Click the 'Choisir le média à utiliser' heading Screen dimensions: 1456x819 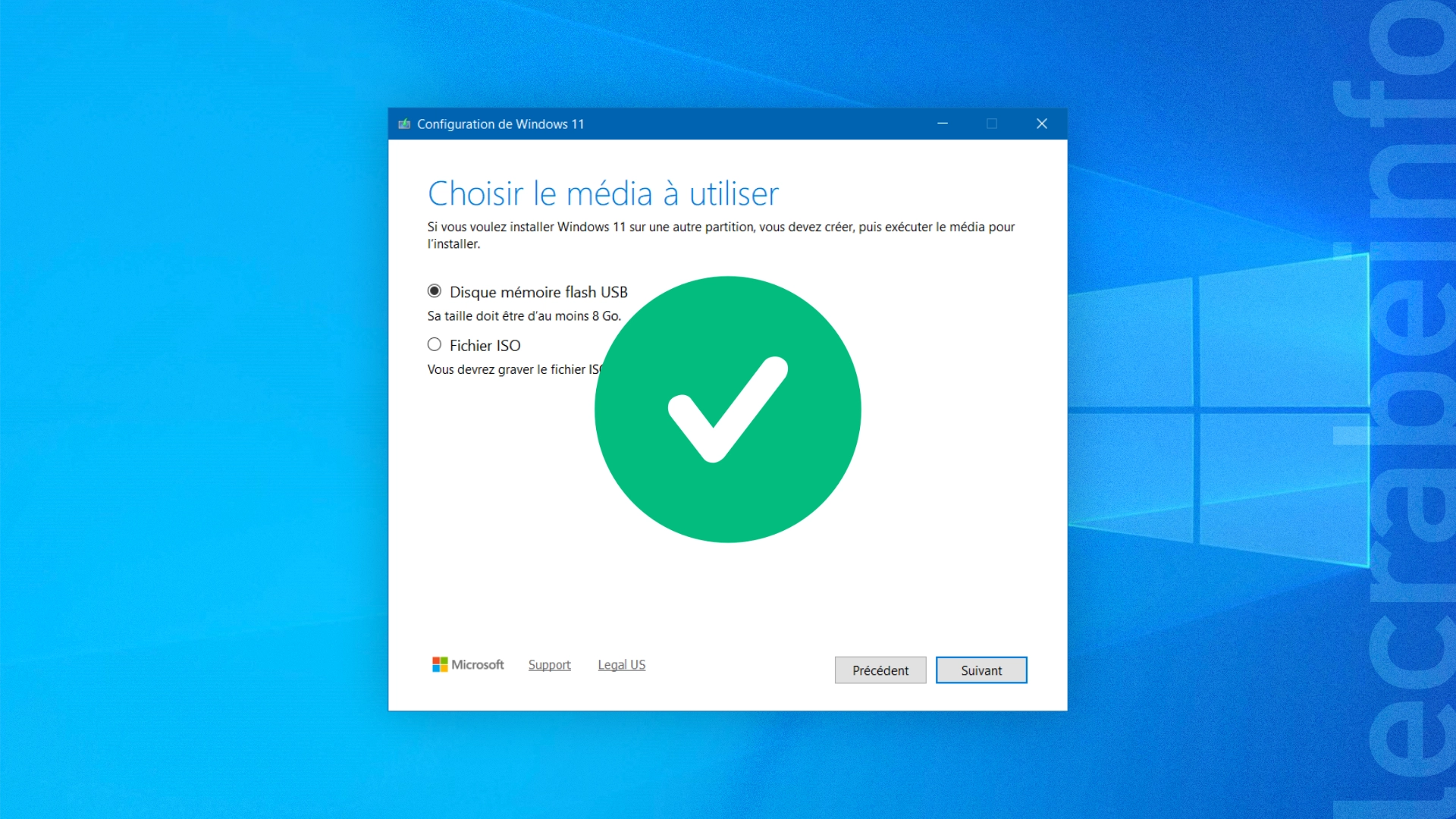click(603, 193)
